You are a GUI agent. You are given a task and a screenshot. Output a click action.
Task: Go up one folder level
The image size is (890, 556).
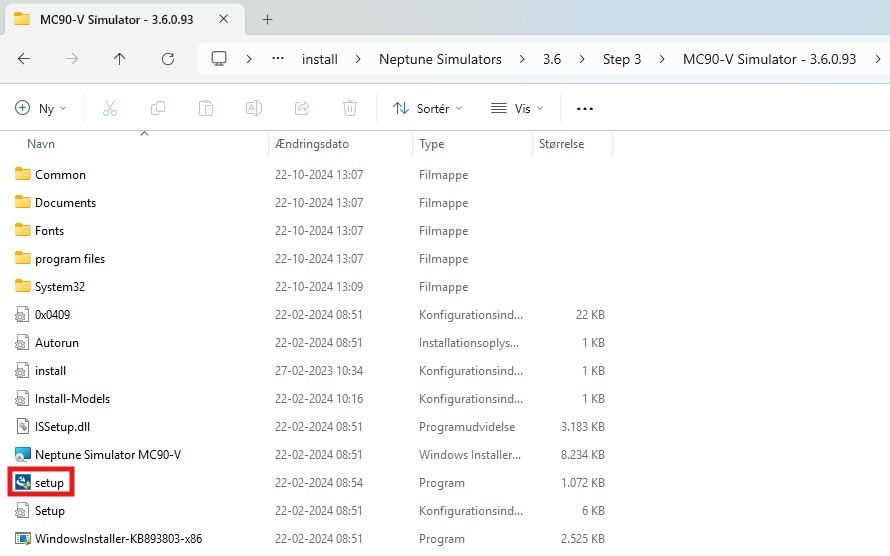click(x=120, y=59)
